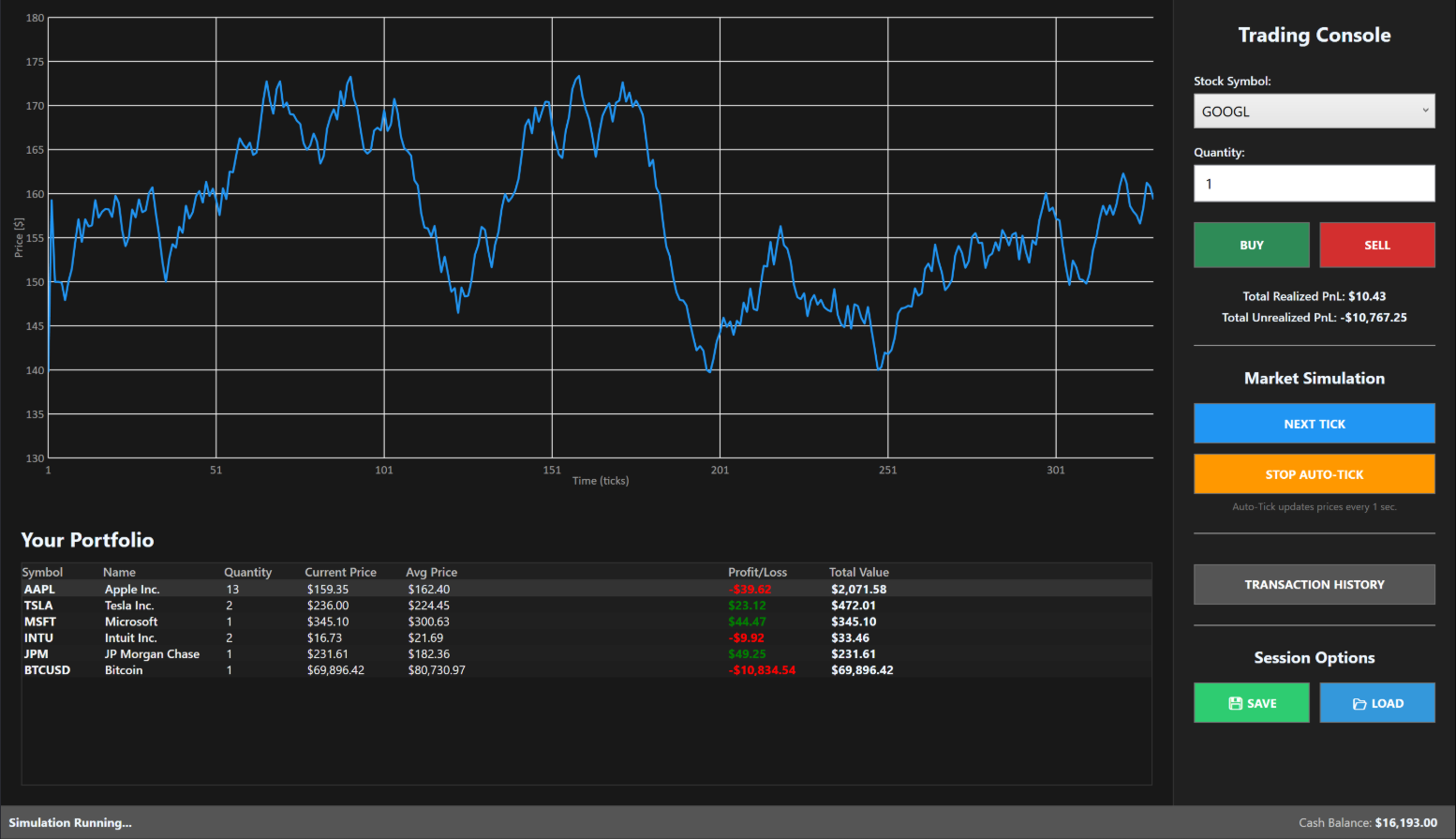Expand the stock symbol selector to pick TSLA
Viewport: 1456px width, 839px height.
pyautogui.click(x=1314, y=111)
